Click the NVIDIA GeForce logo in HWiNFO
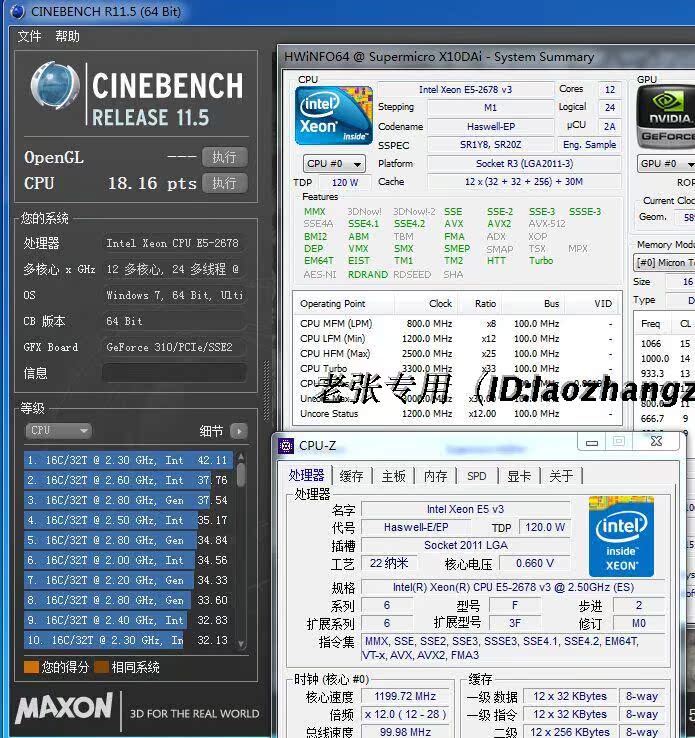The width and height of the screenshot is (695, 738). pyautogui.click(x=666, y=117)
